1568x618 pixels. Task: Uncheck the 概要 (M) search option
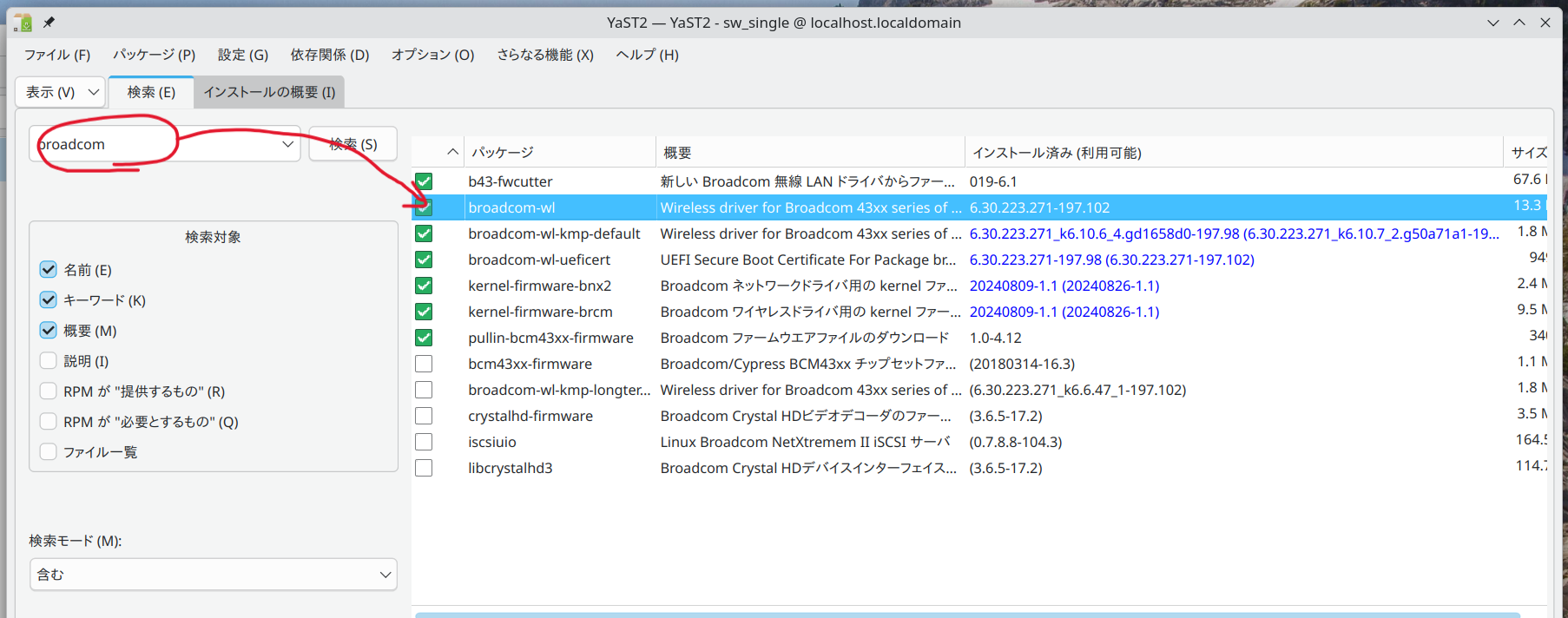[x=49, y=331]
